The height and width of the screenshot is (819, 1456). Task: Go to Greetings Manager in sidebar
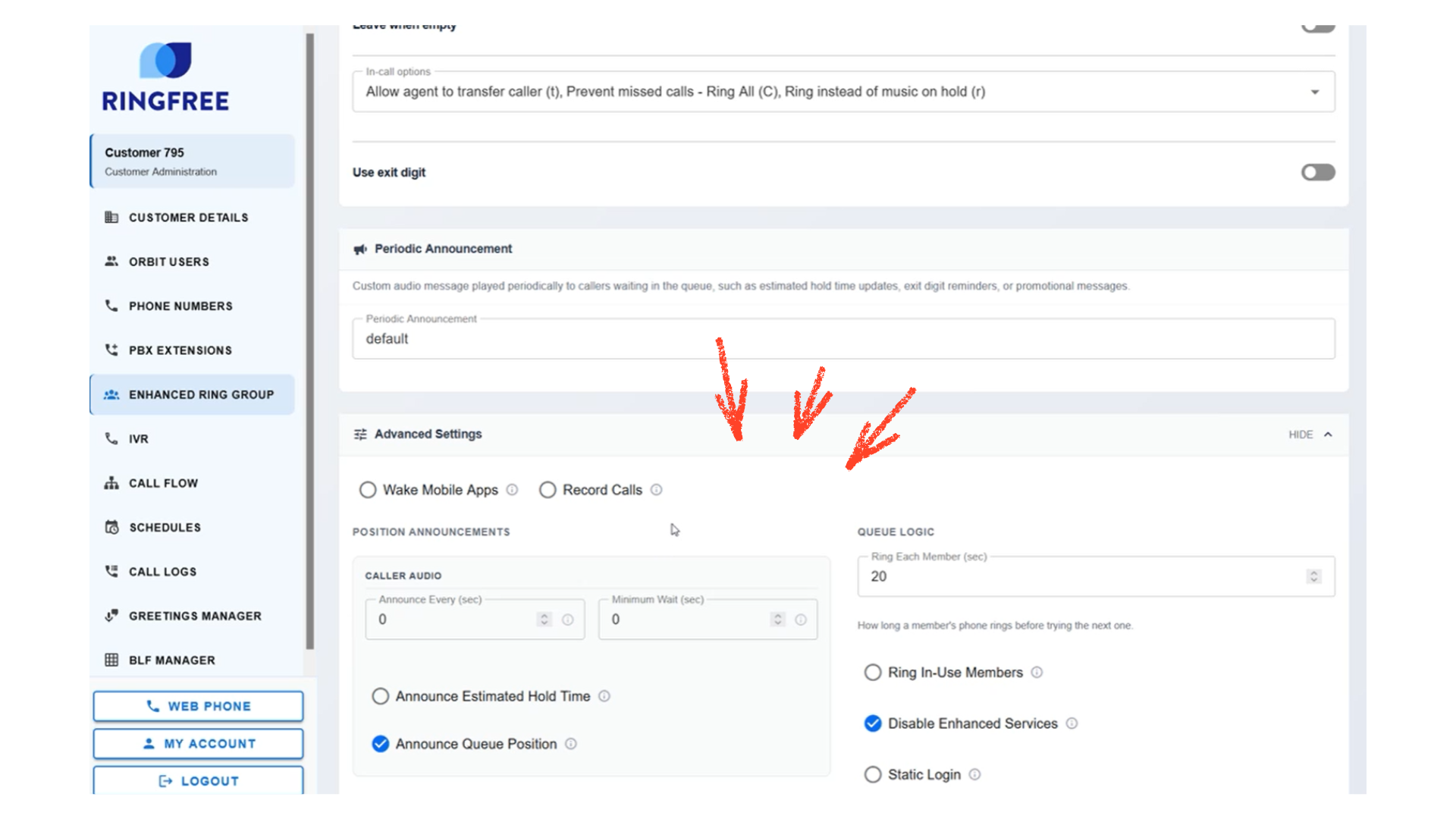(x=195, y=616)
